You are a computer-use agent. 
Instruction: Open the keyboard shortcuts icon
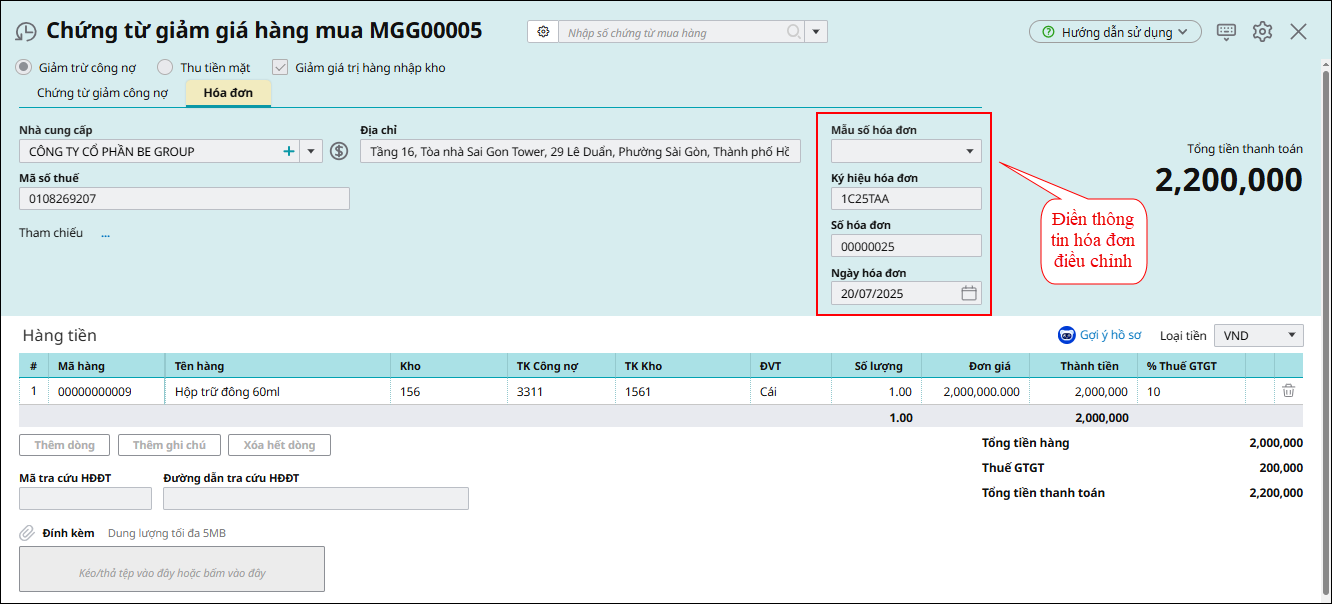[x=1226, y=32]
